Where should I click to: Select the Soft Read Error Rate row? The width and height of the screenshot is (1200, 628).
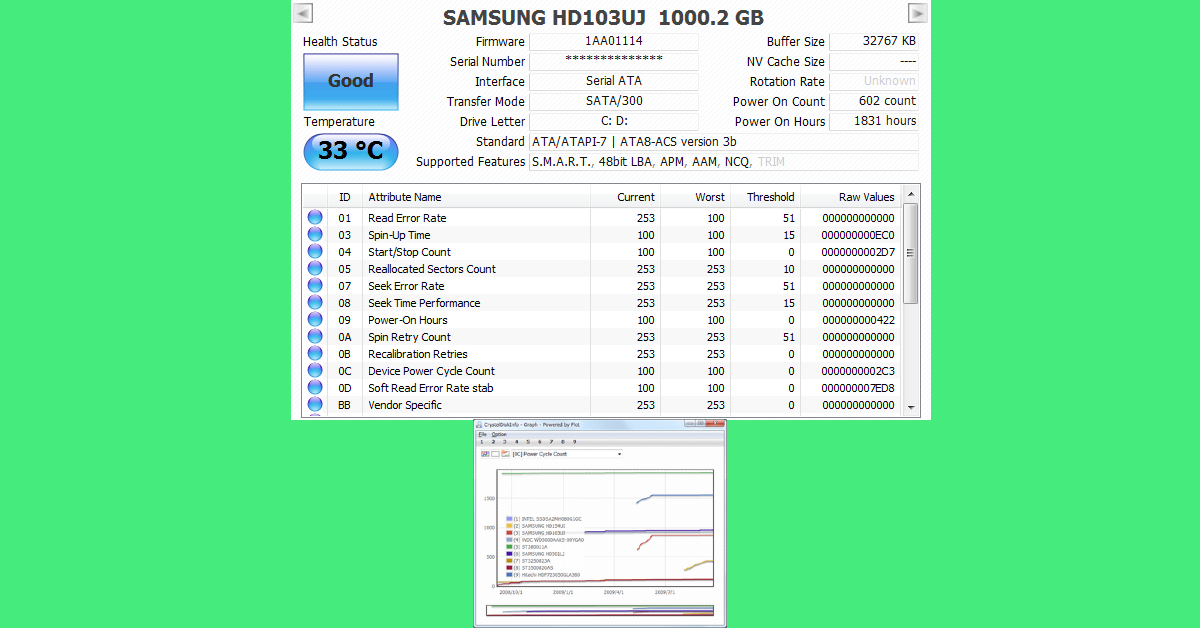coord(430,388)
